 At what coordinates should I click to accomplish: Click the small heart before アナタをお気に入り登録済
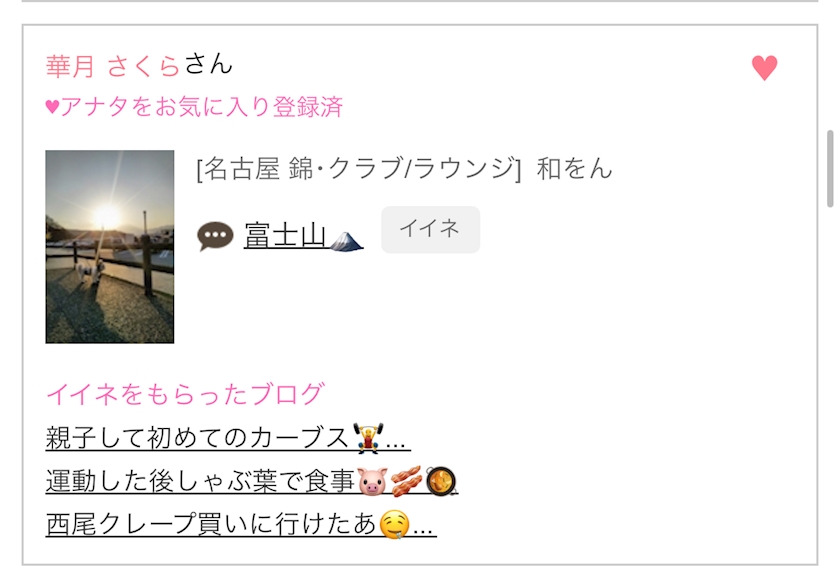(x=52, y=107)
